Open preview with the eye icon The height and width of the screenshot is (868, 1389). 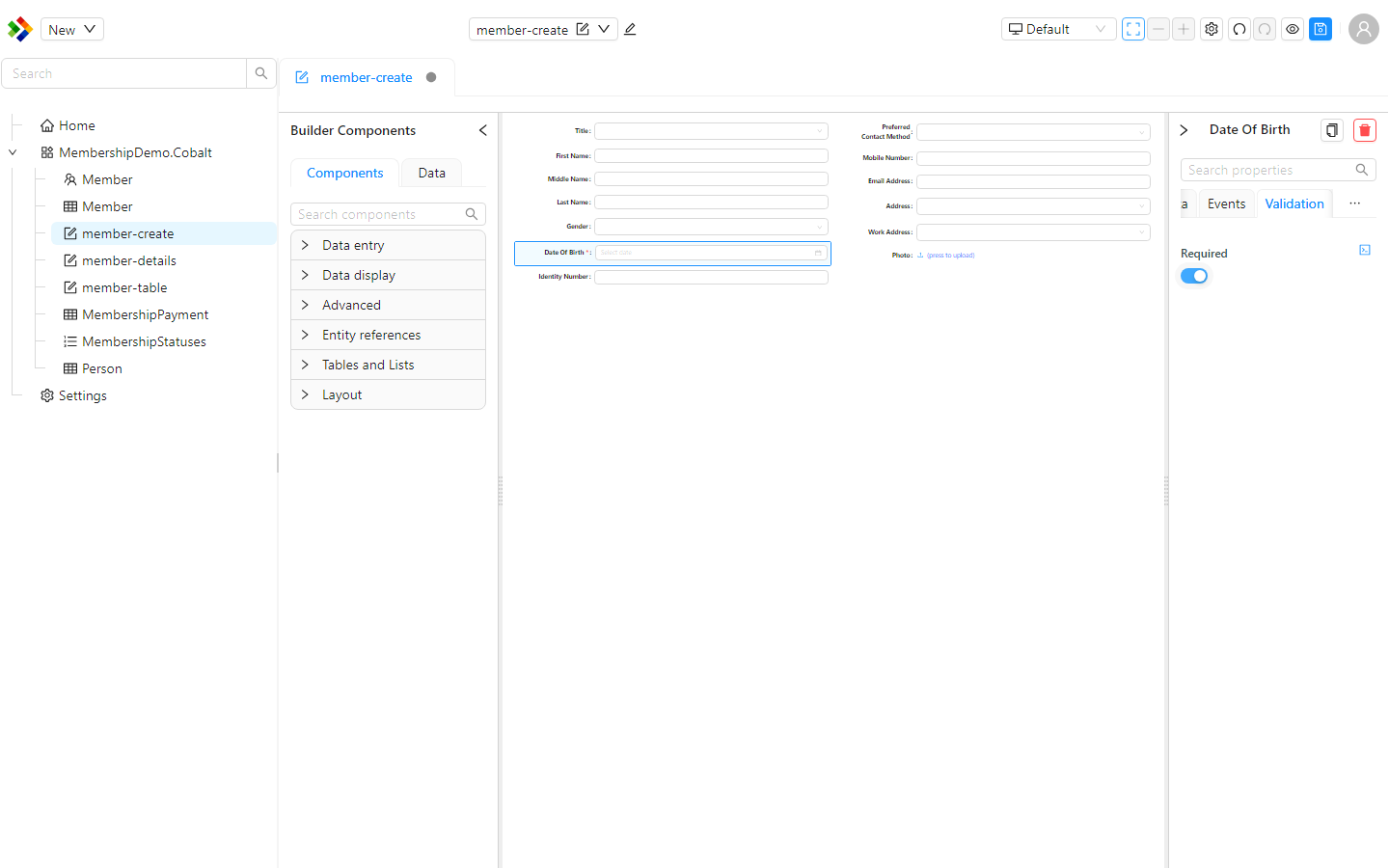coord(1293,29)
